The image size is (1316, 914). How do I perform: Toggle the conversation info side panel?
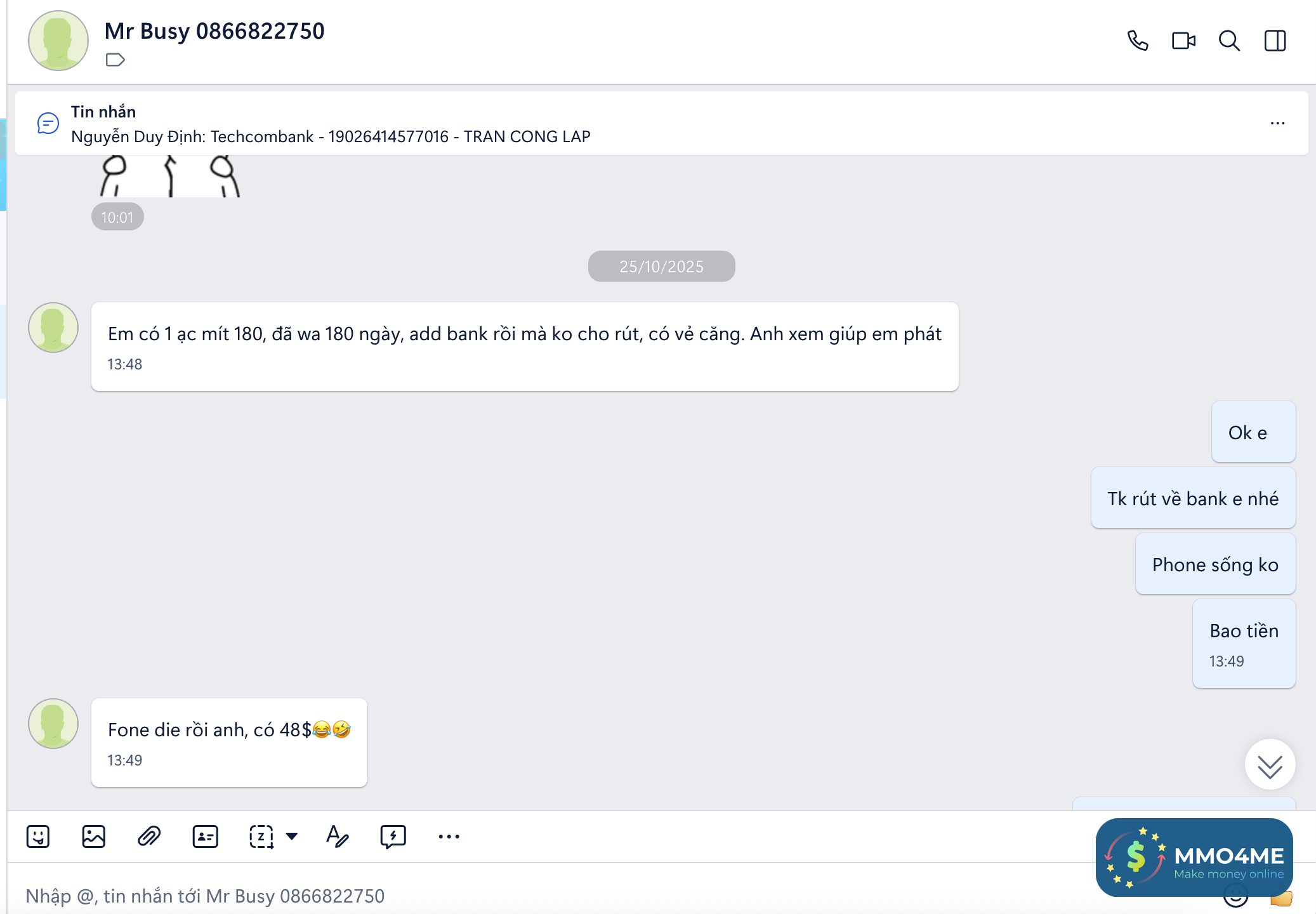1275,41
